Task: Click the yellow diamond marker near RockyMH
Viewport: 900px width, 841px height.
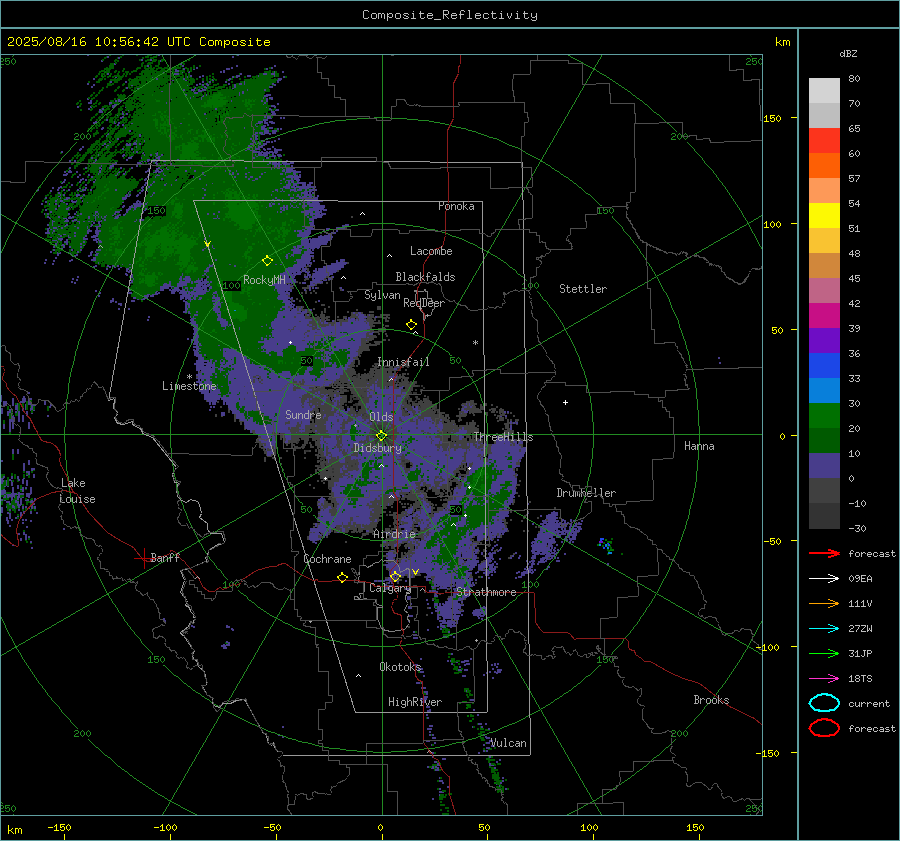Action: pos(267,261)
